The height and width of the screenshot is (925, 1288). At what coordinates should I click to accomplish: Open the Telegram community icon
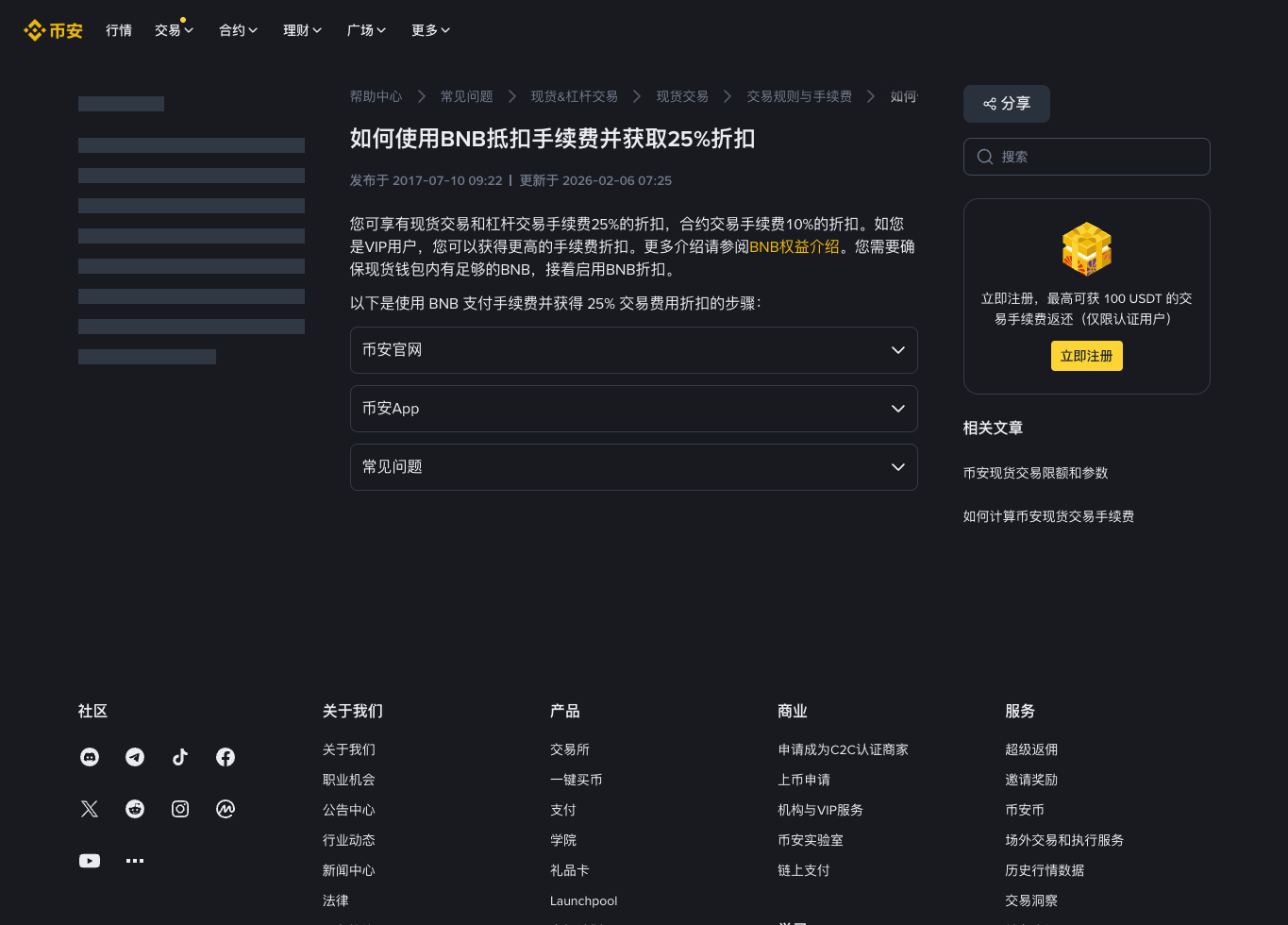point(135,757)
